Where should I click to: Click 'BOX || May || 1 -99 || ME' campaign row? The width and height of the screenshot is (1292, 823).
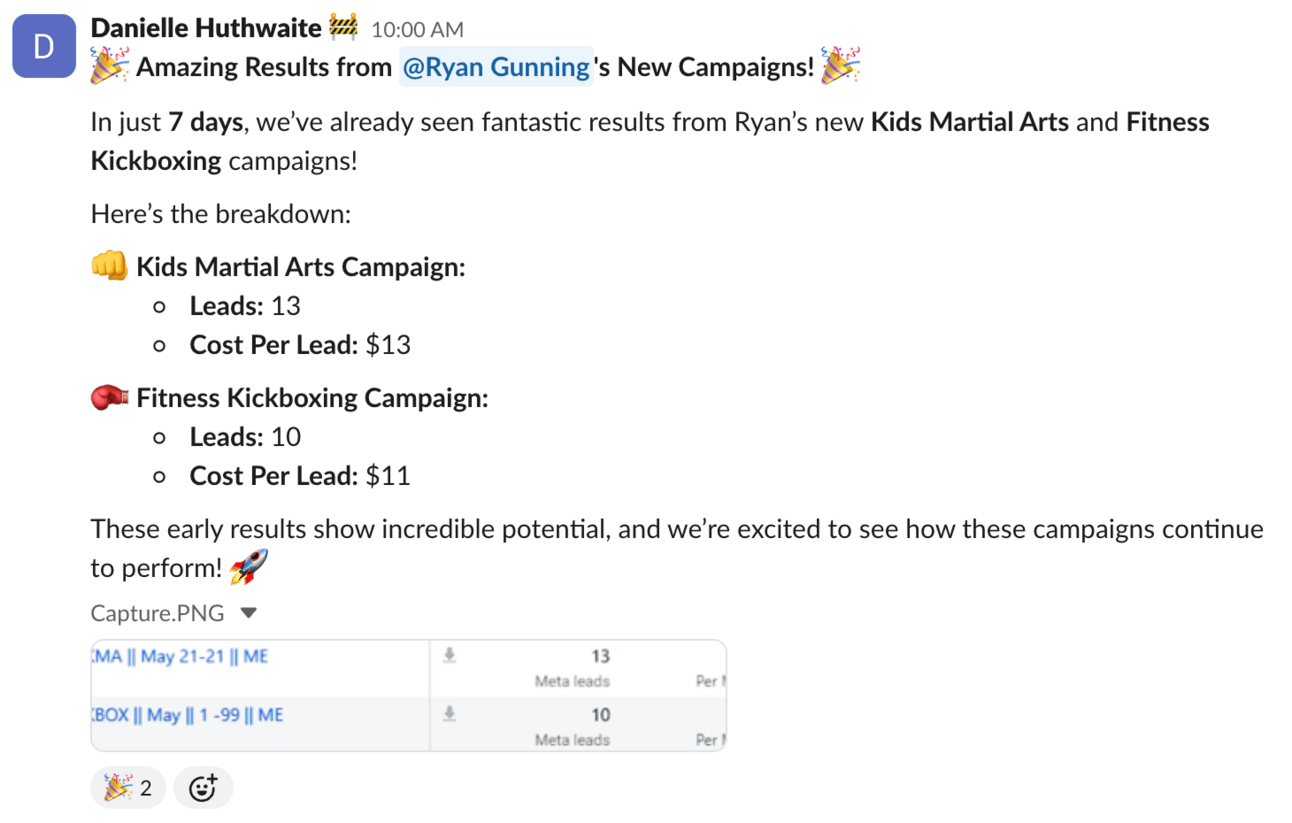tap(187, 715)
